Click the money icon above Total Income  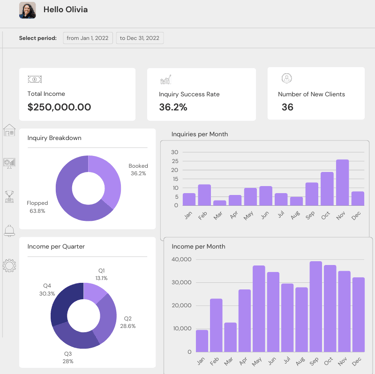tap(35, 79)
